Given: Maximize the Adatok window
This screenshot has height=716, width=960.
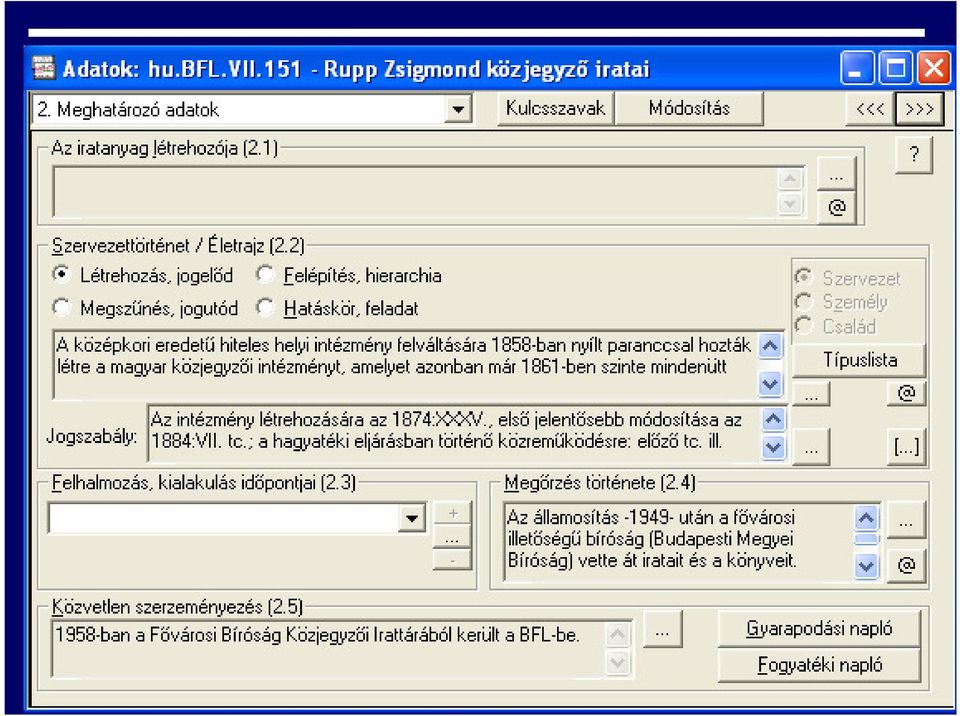Looking at the screenshot, I should (x=896, y=67).
